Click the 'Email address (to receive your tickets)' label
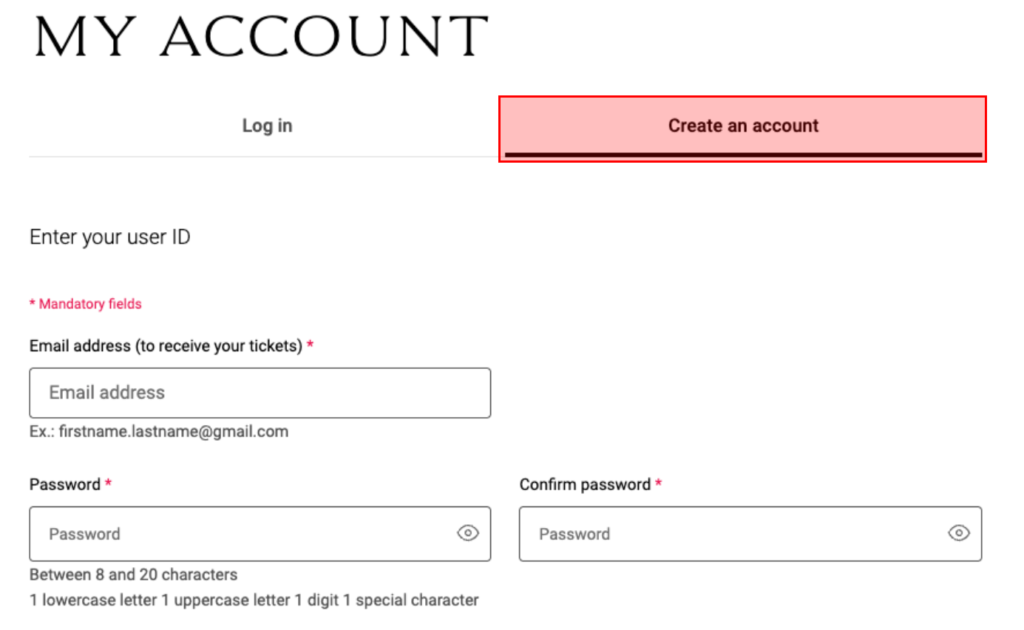This screenshot has height=630, width=1024. pyautogui.click(x=165, y=346)
